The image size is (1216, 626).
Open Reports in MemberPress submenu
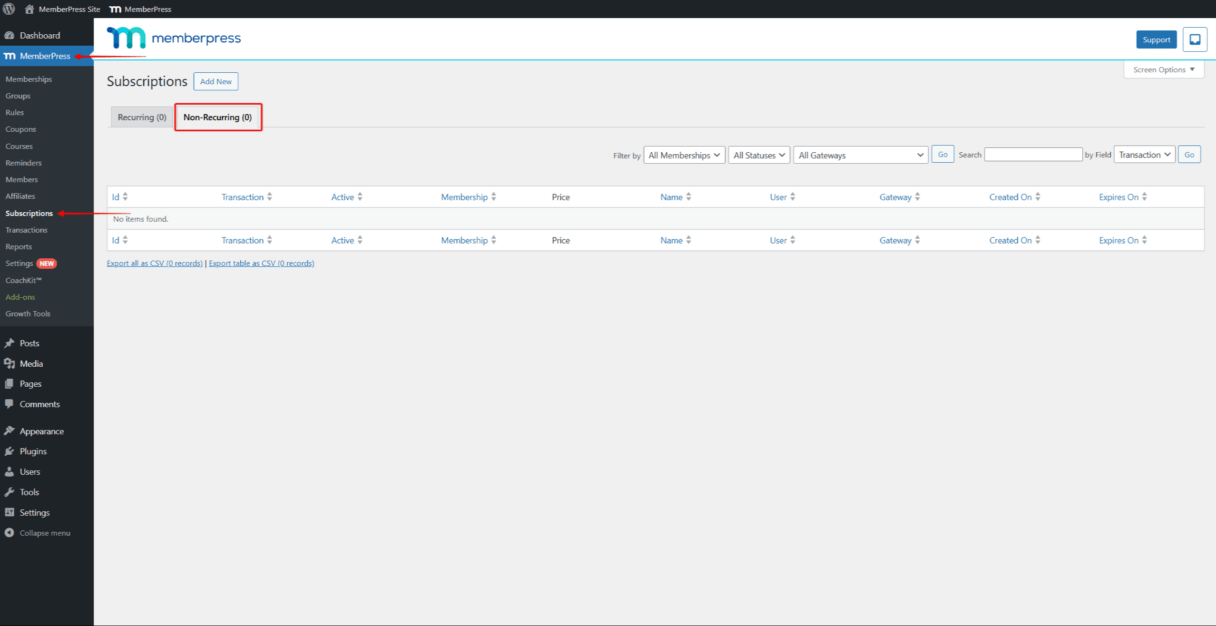coord(18,246)
